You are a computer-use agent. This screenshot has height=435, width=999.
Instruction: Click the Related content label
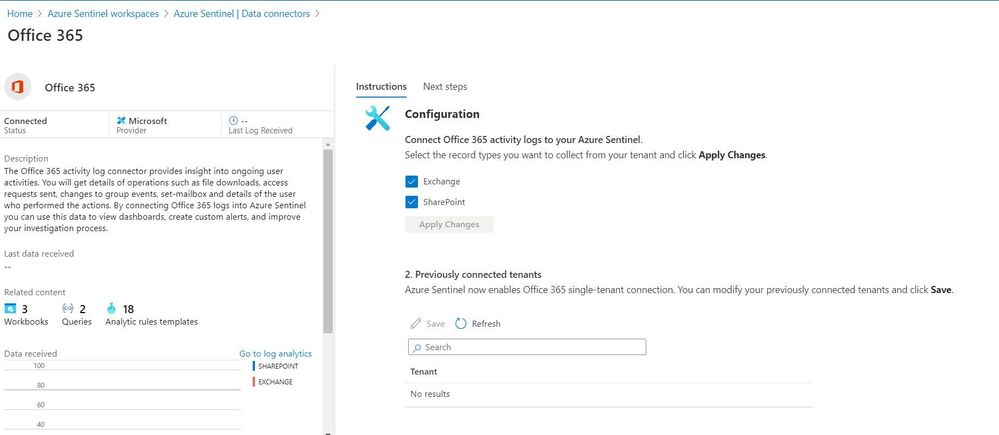coord(34,292)
